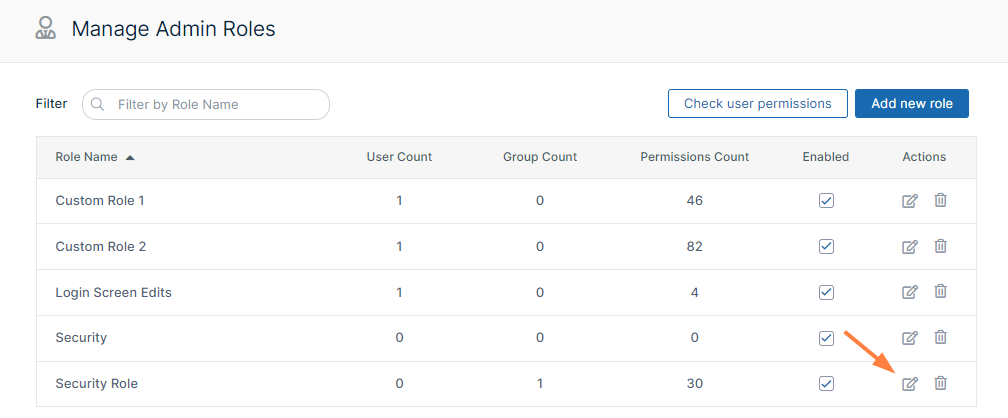Sort by the Role Name column arrow
This screenshot has width=1008, height=418.
tap(130, 157)
